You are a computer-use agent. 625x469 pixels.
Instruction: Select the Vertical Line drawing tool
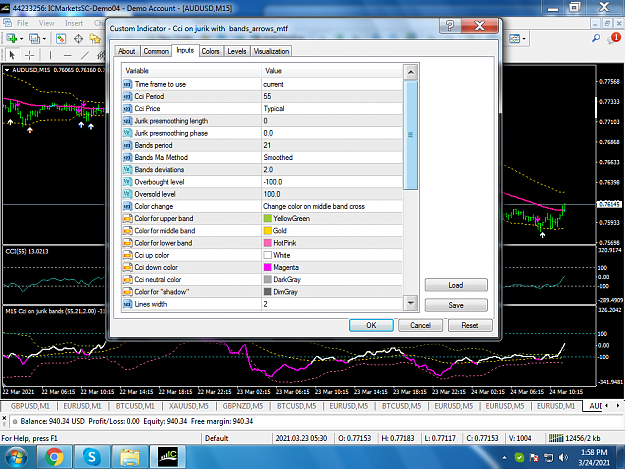tap(50, 55)
